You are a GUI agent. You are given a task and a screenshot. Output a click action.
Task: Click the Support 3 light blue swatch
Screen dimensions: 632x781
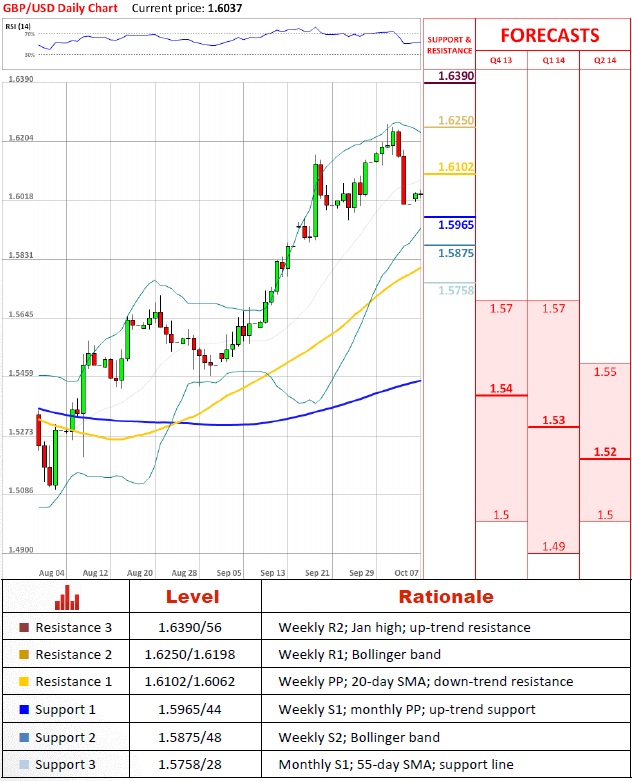coord(24,764)
